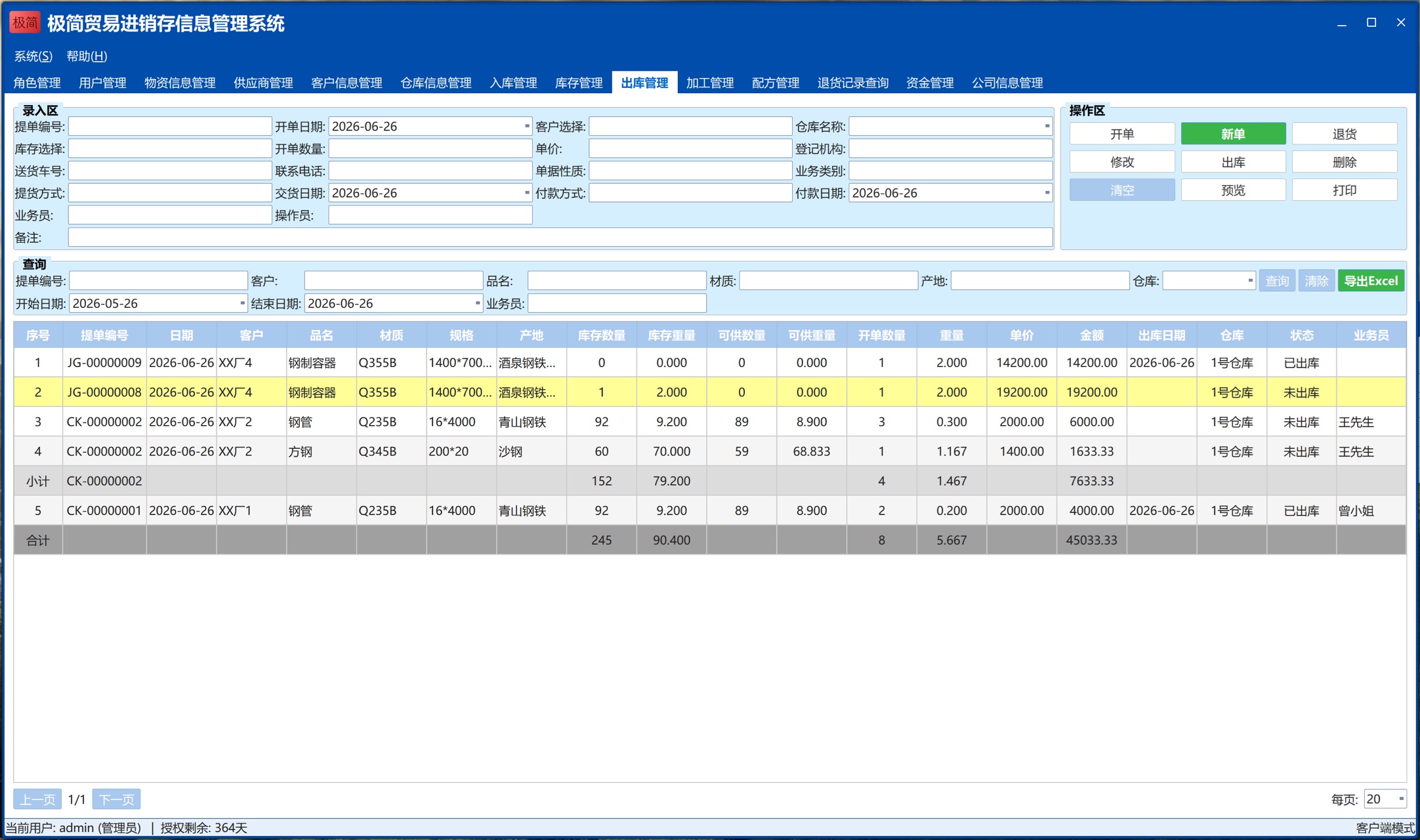Switch to the 资金管理 tab
This screenshot has height=840, width=1420.
930,83
